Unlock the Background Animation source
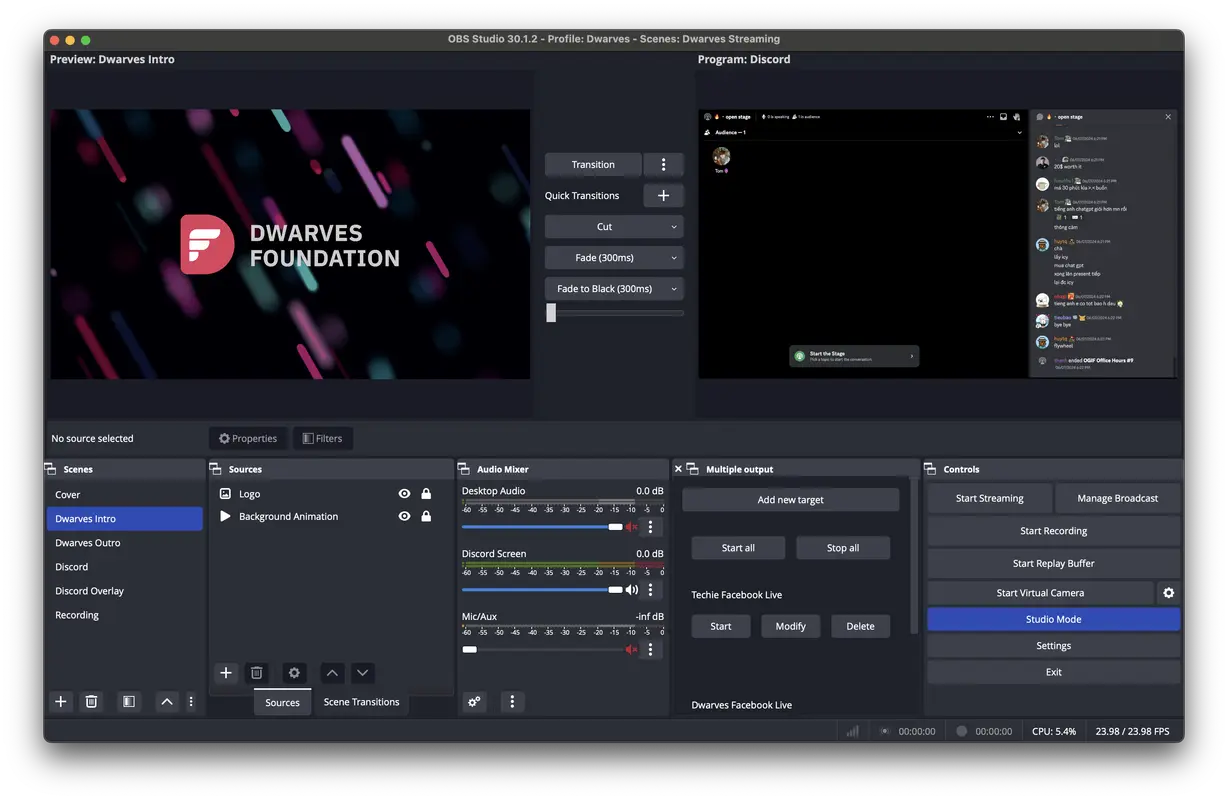Screen dimensions: 1228x800 (426, 517)
